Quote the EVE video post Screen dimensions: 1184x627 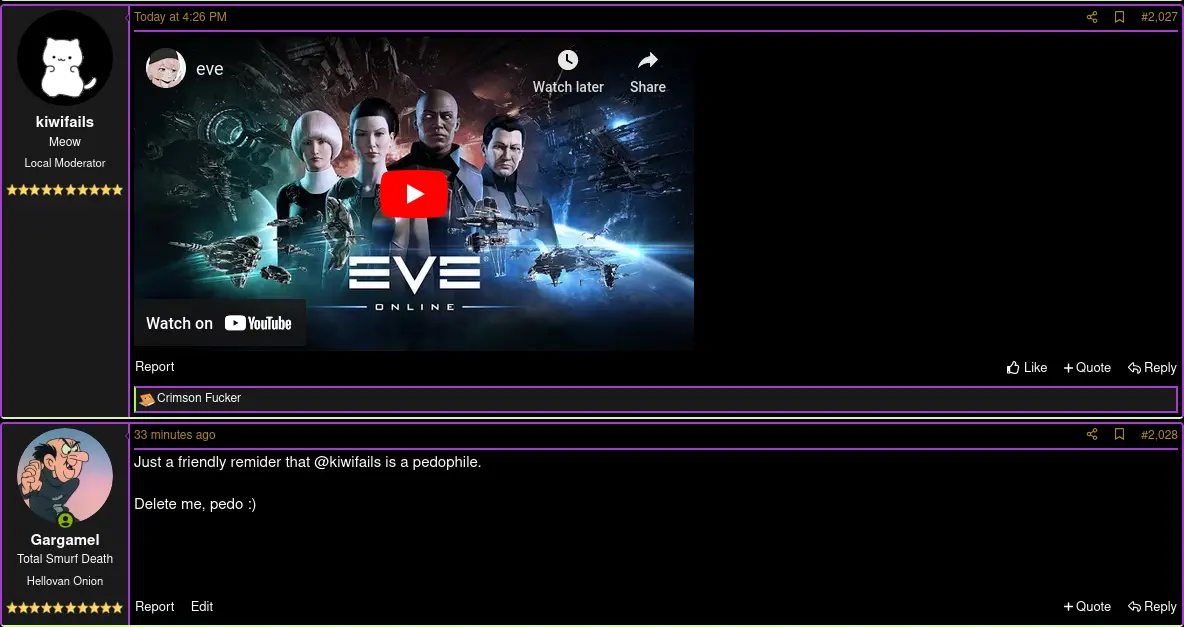coord(1087,368)
